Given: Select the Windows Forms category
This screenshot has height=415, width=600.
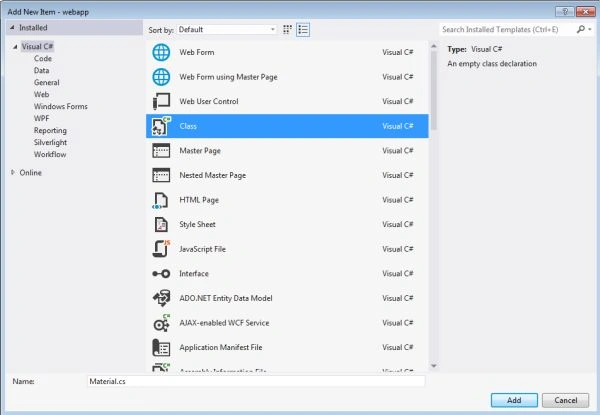Looking at the screenshot, I should 60,106.
